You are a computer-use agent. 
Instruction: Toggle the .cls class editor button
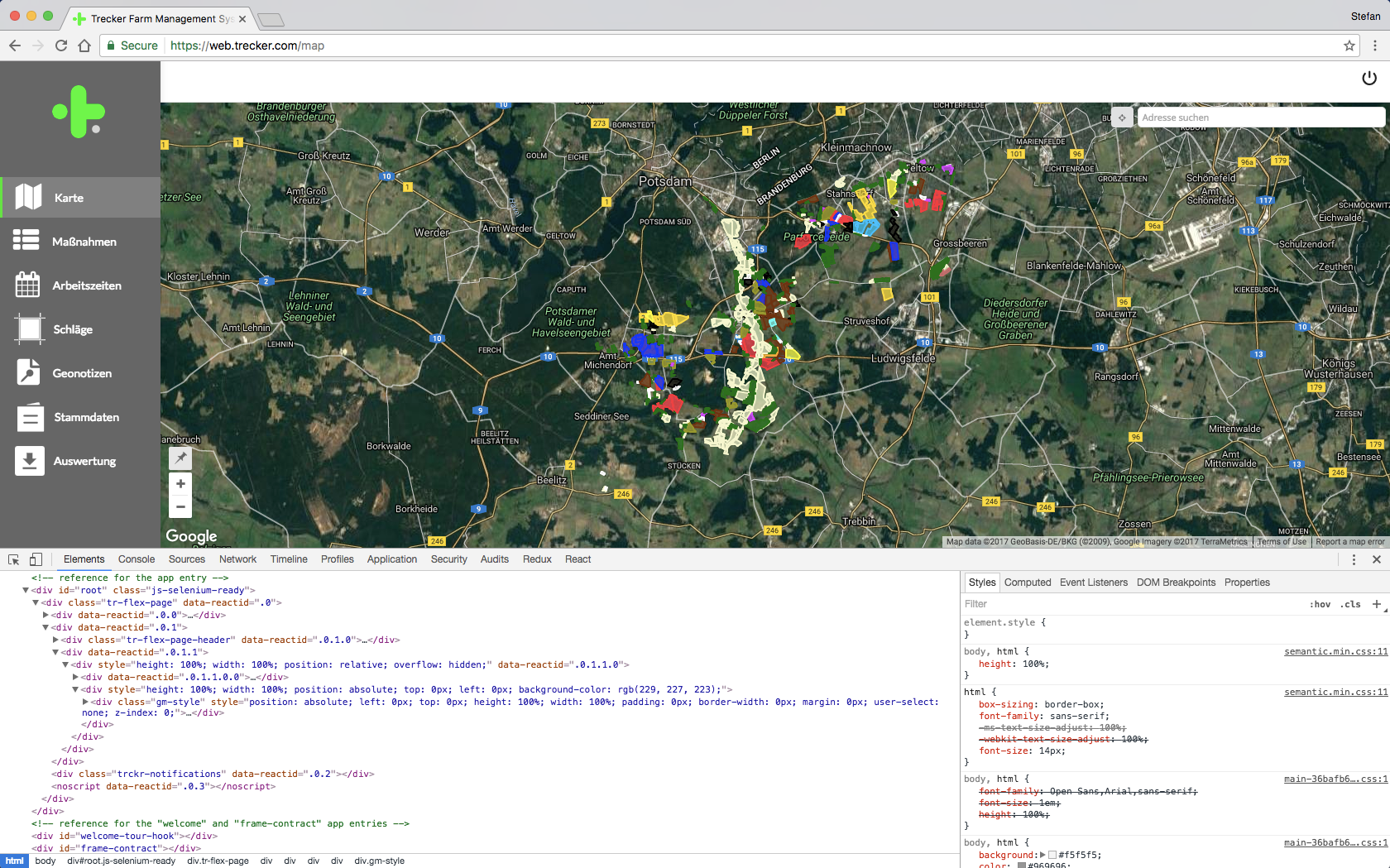1351,604
